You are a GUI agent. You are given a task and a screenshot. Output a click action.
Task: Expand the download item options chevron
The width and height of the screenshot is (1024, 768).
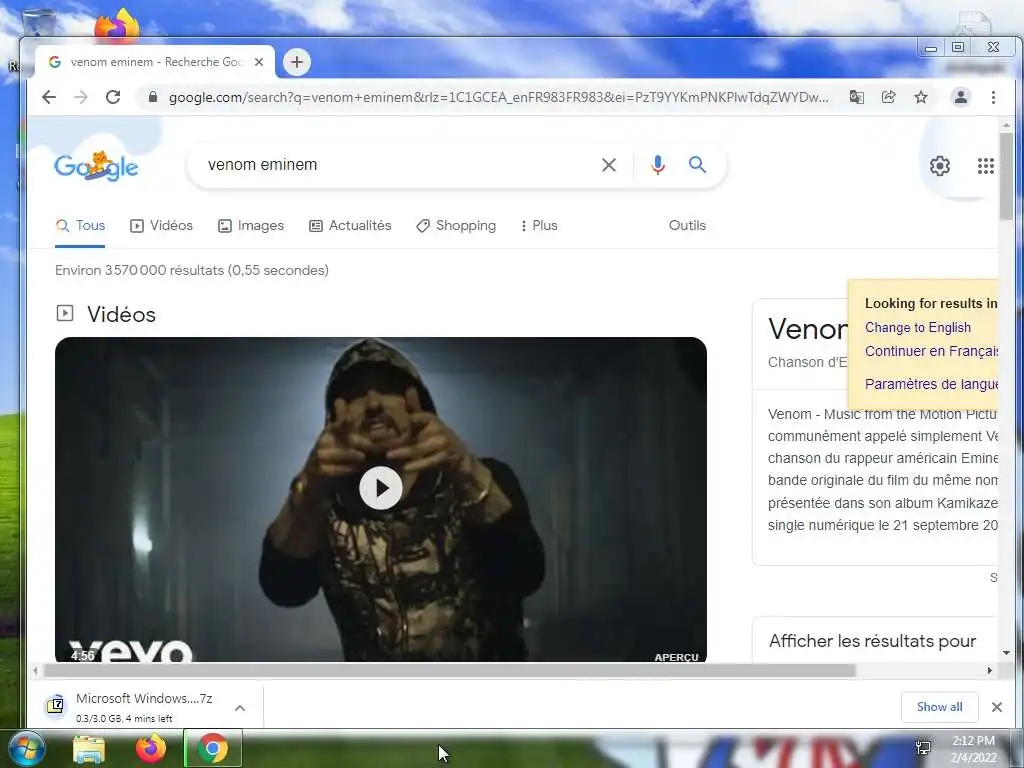(240, 707)
